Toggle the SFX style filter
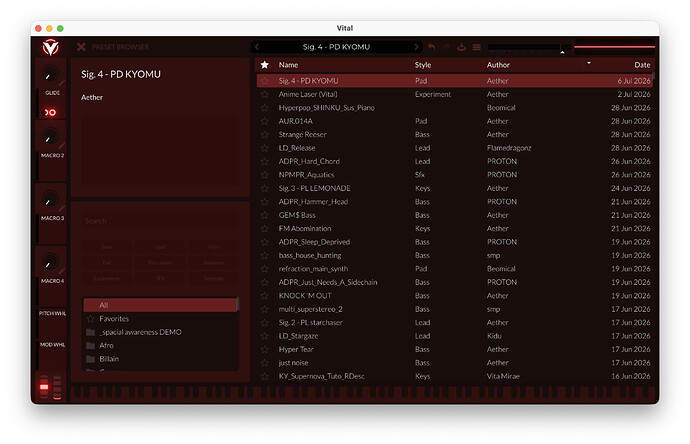690x444 pixels. pyautogui.click(x=160, y=279)
